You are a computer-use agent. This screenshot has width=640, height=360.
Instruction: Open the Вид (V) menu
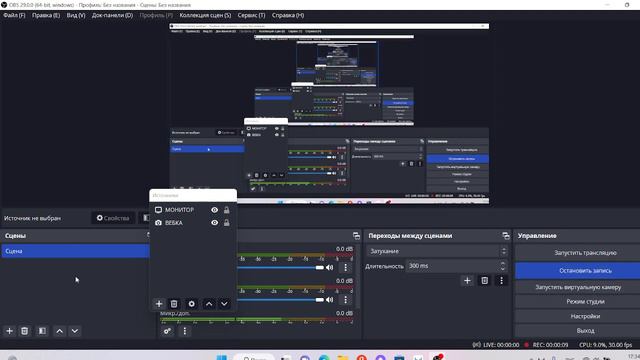point(76,15)
